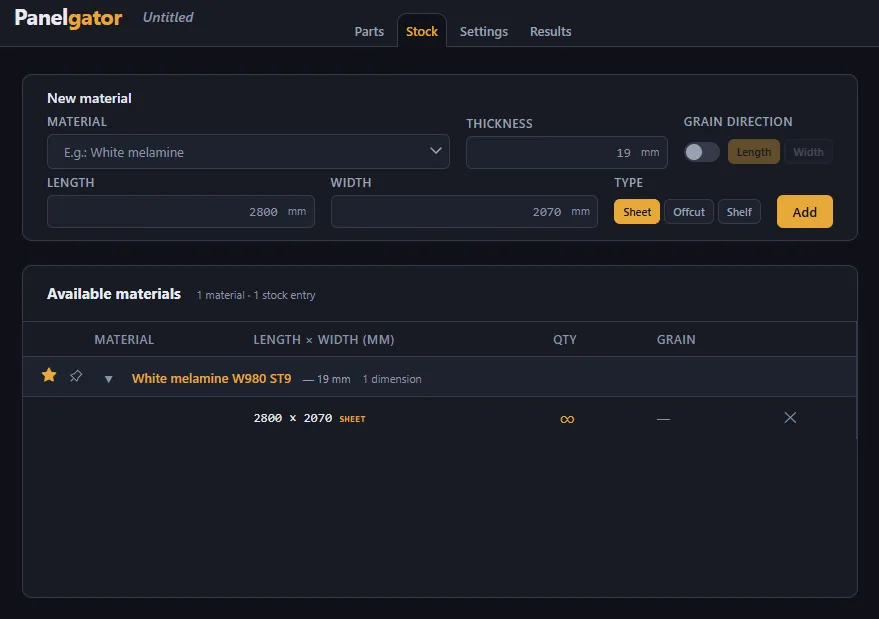Toggle the grain direction switch

coord(701,152)
